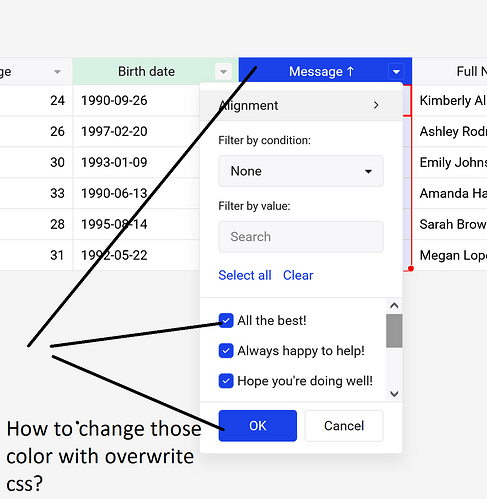487x499 pixels.
Task: Toggle the "Always happy to help!" checkbox
Action: click(226, 351)
